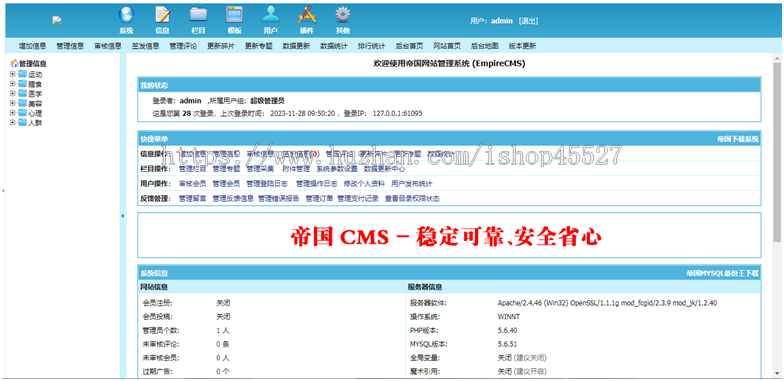
Task: Open the 插件 tools icon
Action: (306, 14)
